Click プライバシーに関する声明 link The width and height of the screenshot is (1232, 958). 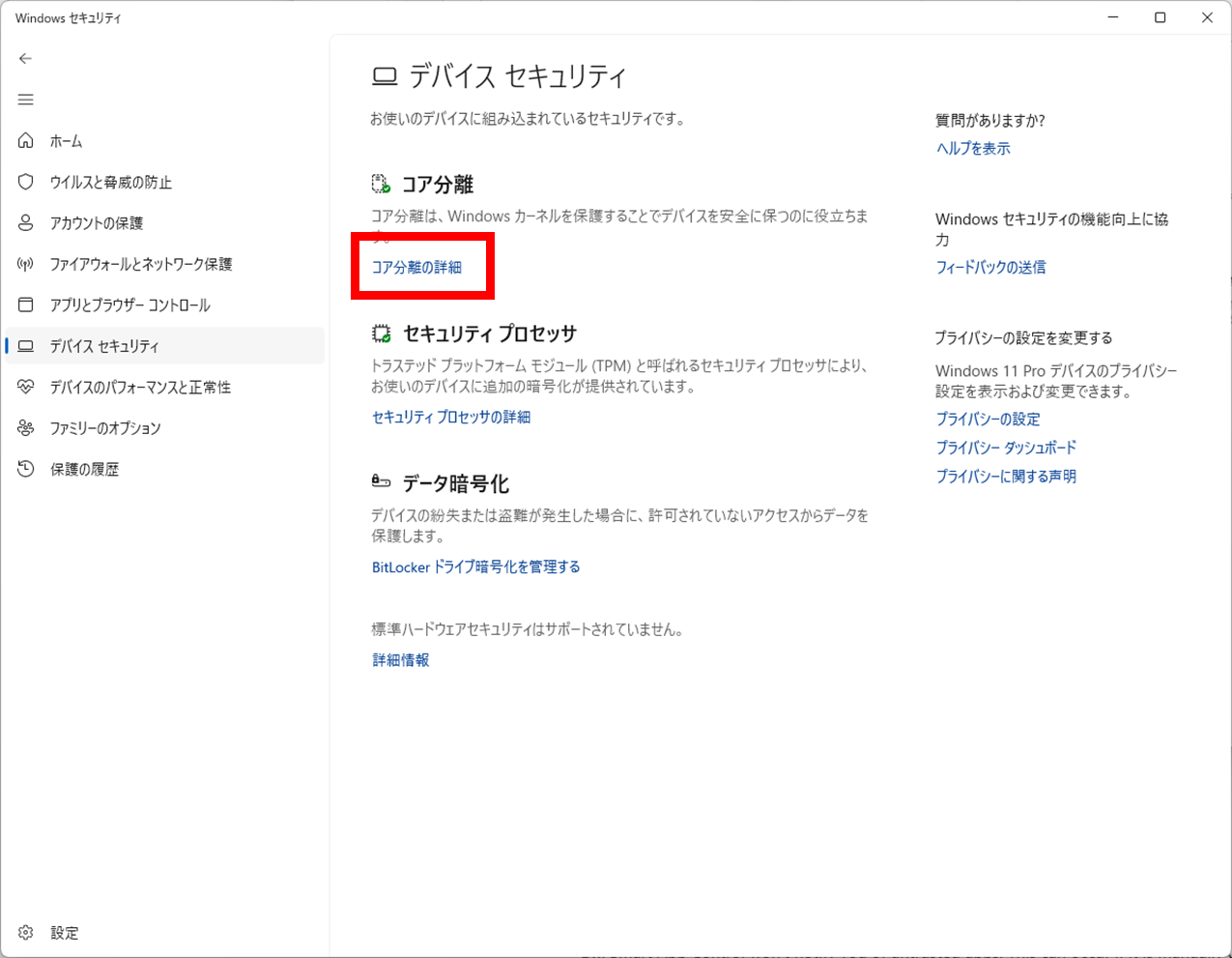coord(1006,476)
